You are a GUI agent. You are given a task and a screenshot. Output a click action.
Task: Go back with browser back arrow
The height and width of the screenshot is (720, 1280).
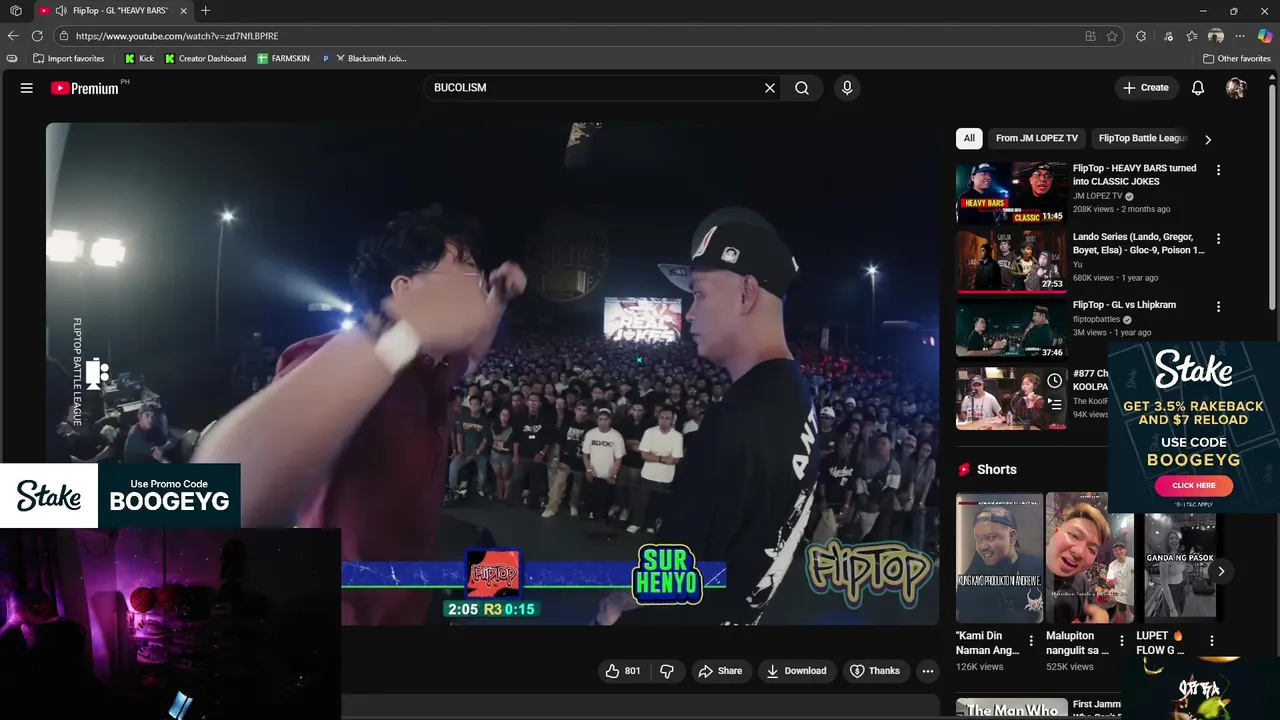coord(13,36)
